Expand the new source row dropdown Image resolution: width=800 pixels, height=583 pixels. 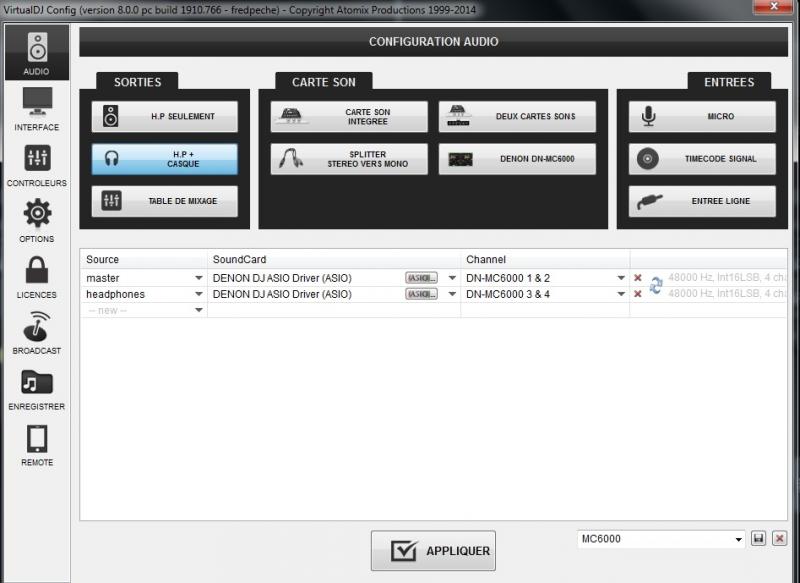(198, 310)
